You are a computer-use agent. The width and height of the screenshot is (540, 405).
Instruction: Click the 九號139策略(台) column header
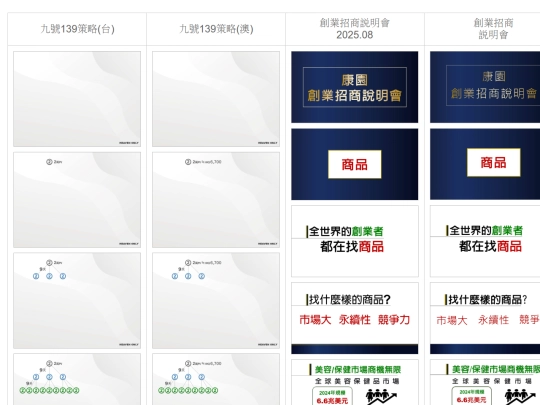[77, 29]
